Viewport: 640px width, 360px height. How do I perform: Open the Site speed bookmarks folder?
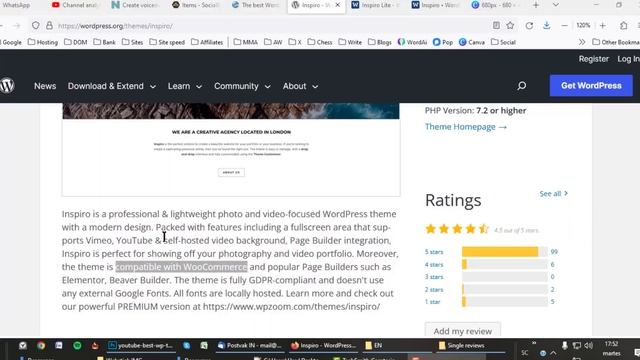tap(167, 42)
